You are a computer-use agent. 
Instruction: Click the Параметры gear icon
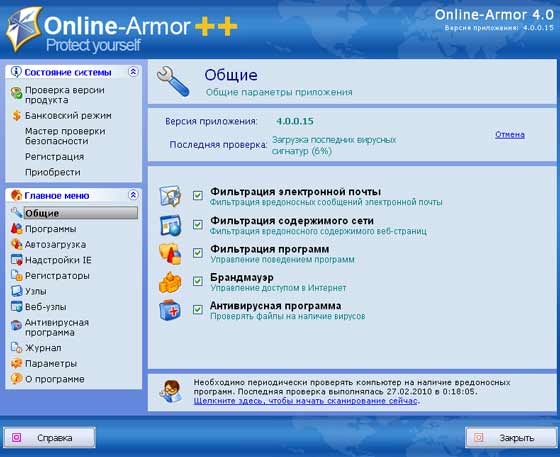coord(16,363)
